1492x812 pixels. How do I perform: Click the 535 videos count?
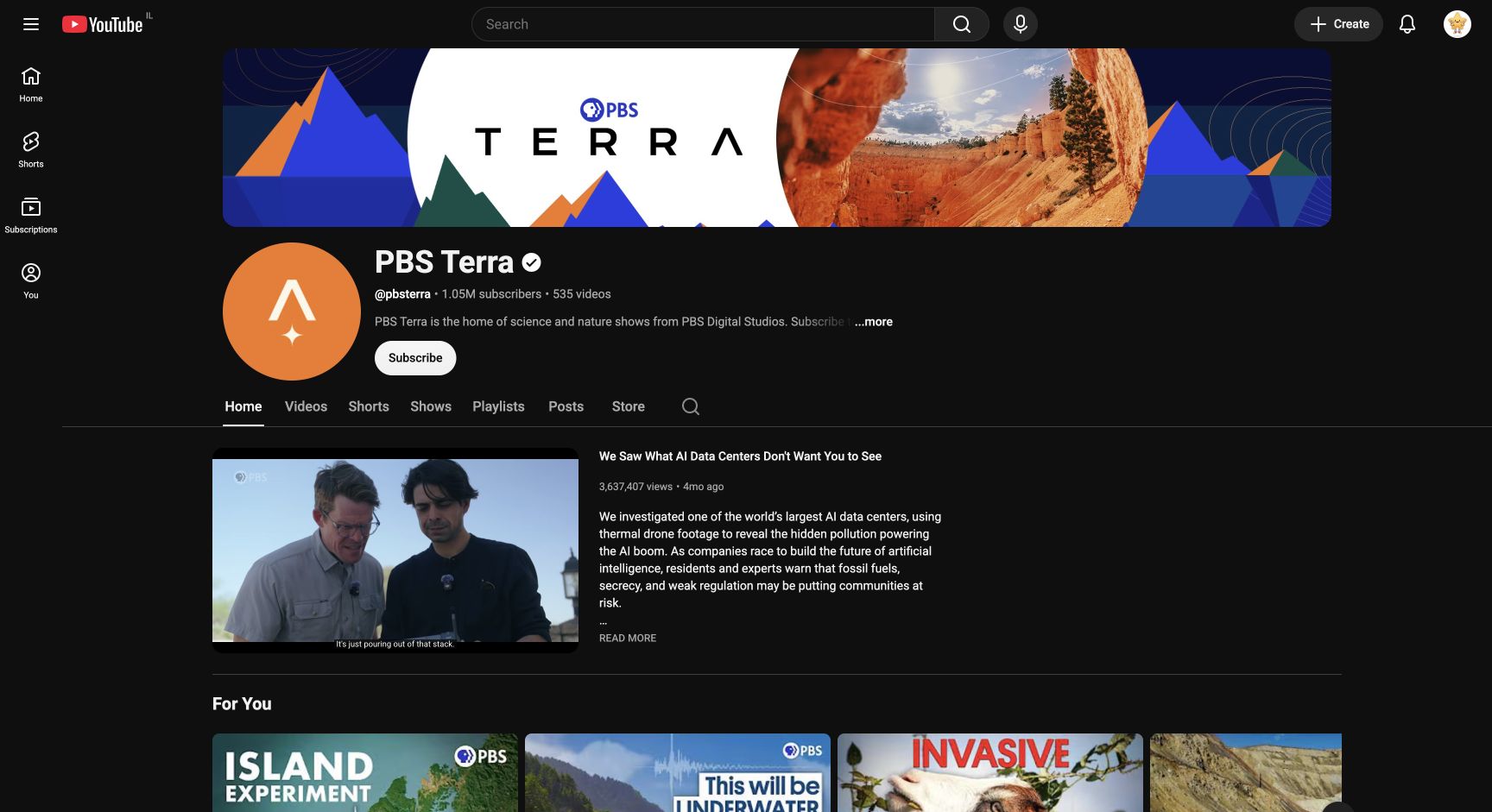(x=582, y=294)
